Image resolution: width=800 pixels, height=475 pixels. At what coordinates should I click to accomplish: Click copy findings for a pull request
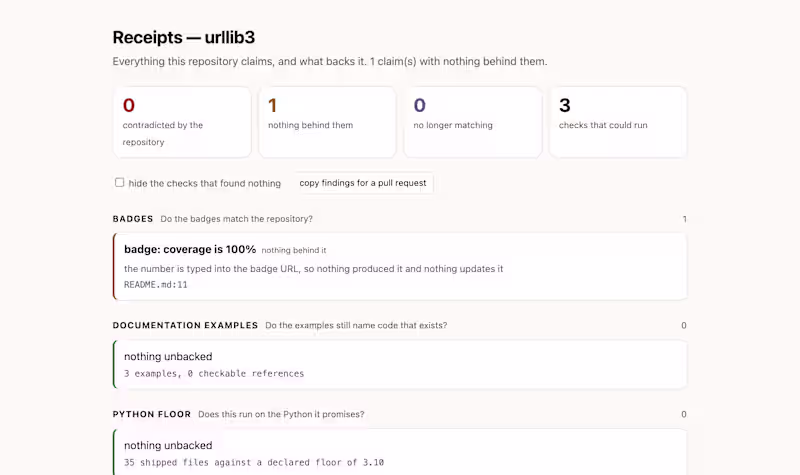point(363,183)
